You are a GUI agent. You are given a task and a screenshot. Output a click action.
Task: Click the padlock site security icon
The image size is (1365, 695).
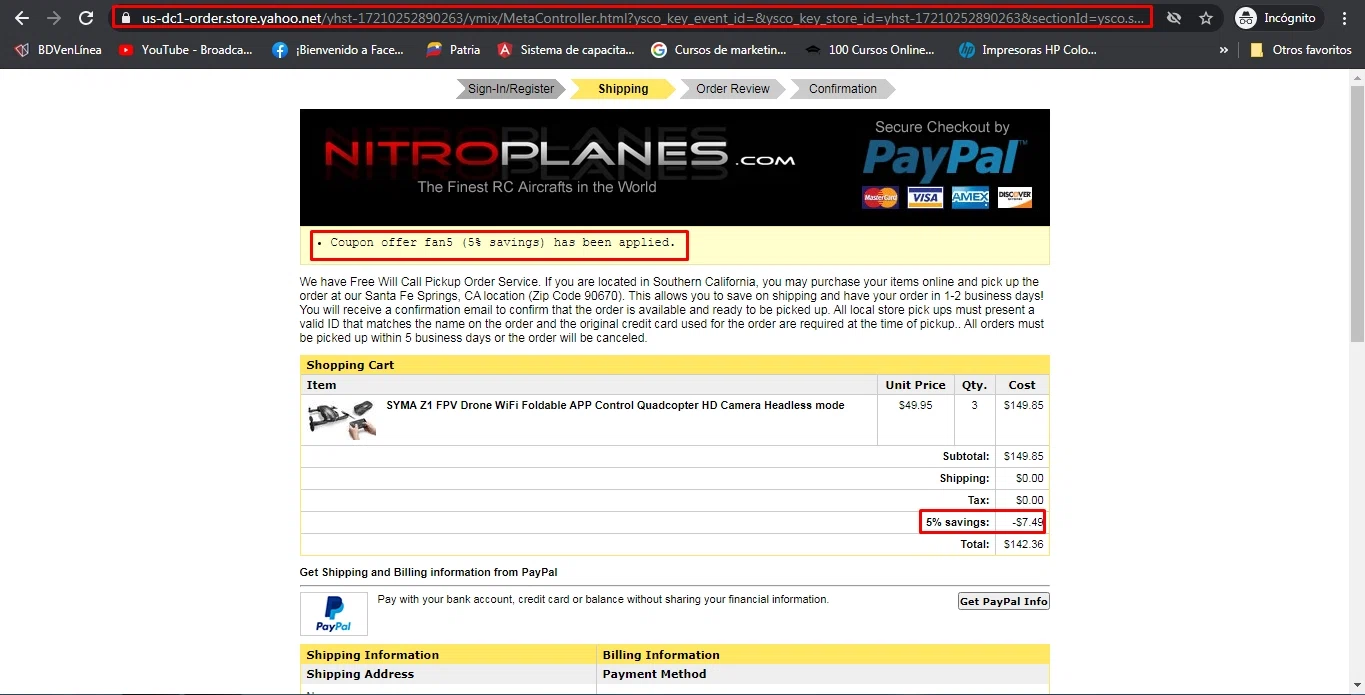pos(126,18)
